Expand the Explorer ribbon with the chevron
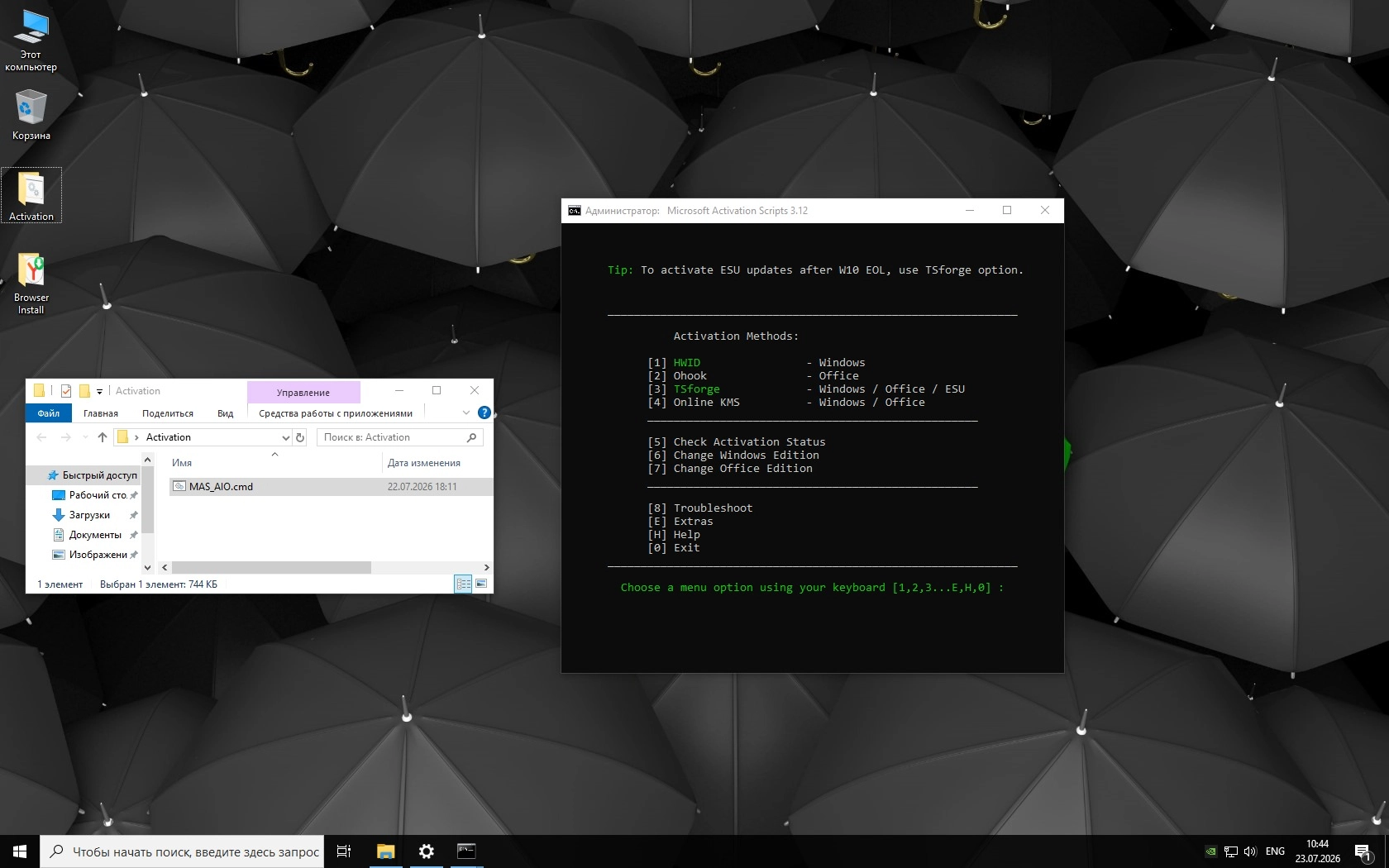1389x868 pixels. pyautogui.click(x=465, y=413)
